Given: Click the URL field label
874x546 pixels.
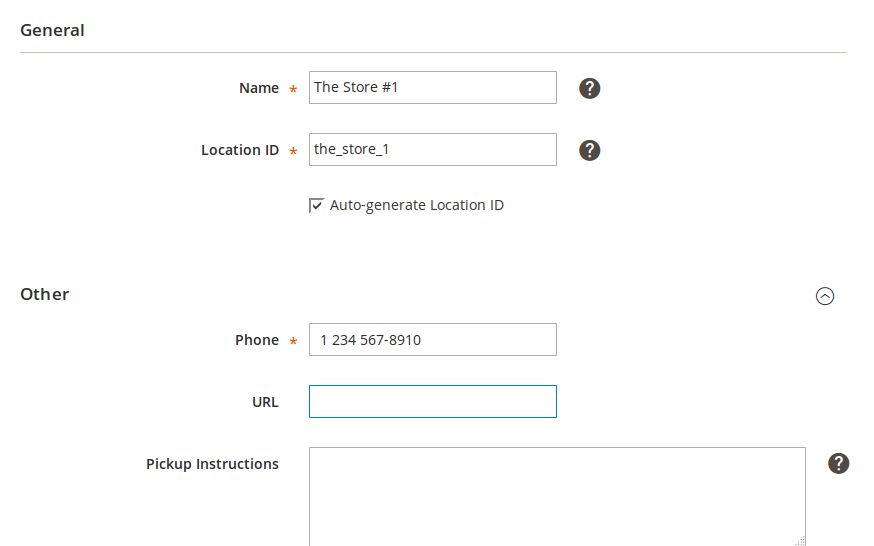Looking at the screenshot, I should tap(265, 402).
